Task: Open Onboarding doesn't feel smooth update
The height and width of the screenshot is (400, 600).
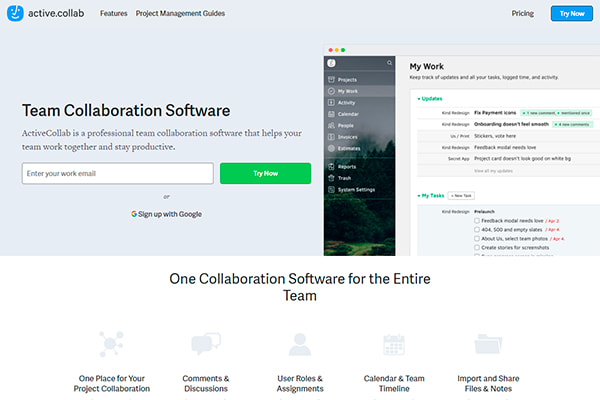Action: pos(511,124)
